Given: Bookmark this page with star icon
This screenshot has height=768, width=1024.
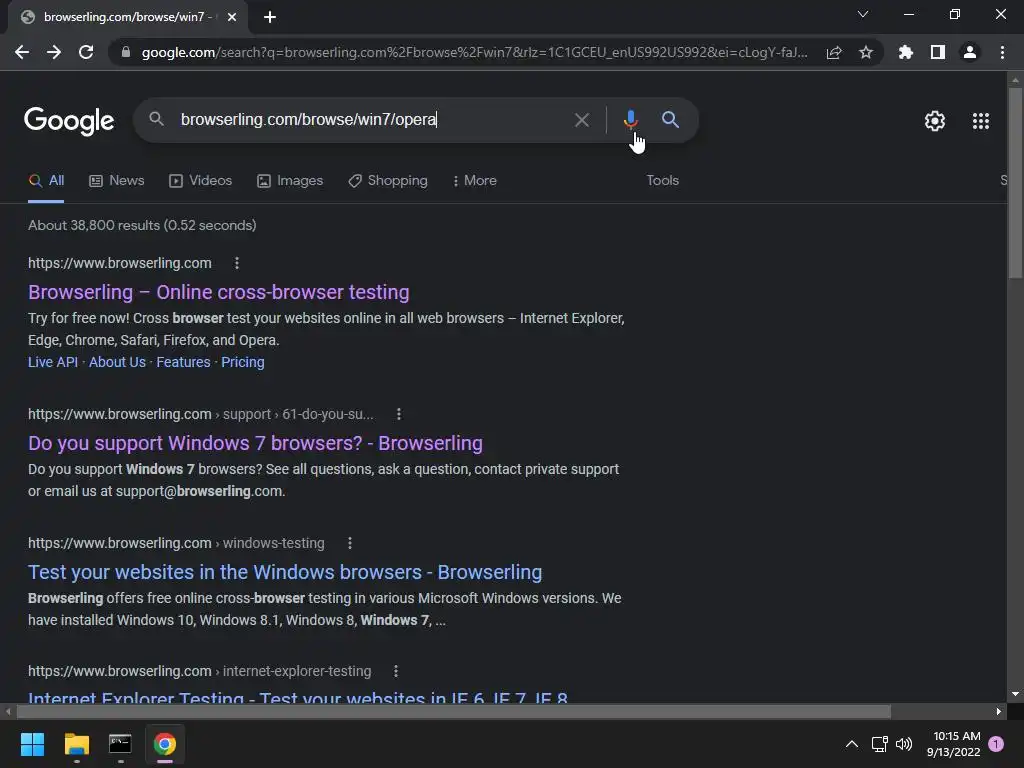Looking at the screenshot, I should tap(866, 52).
